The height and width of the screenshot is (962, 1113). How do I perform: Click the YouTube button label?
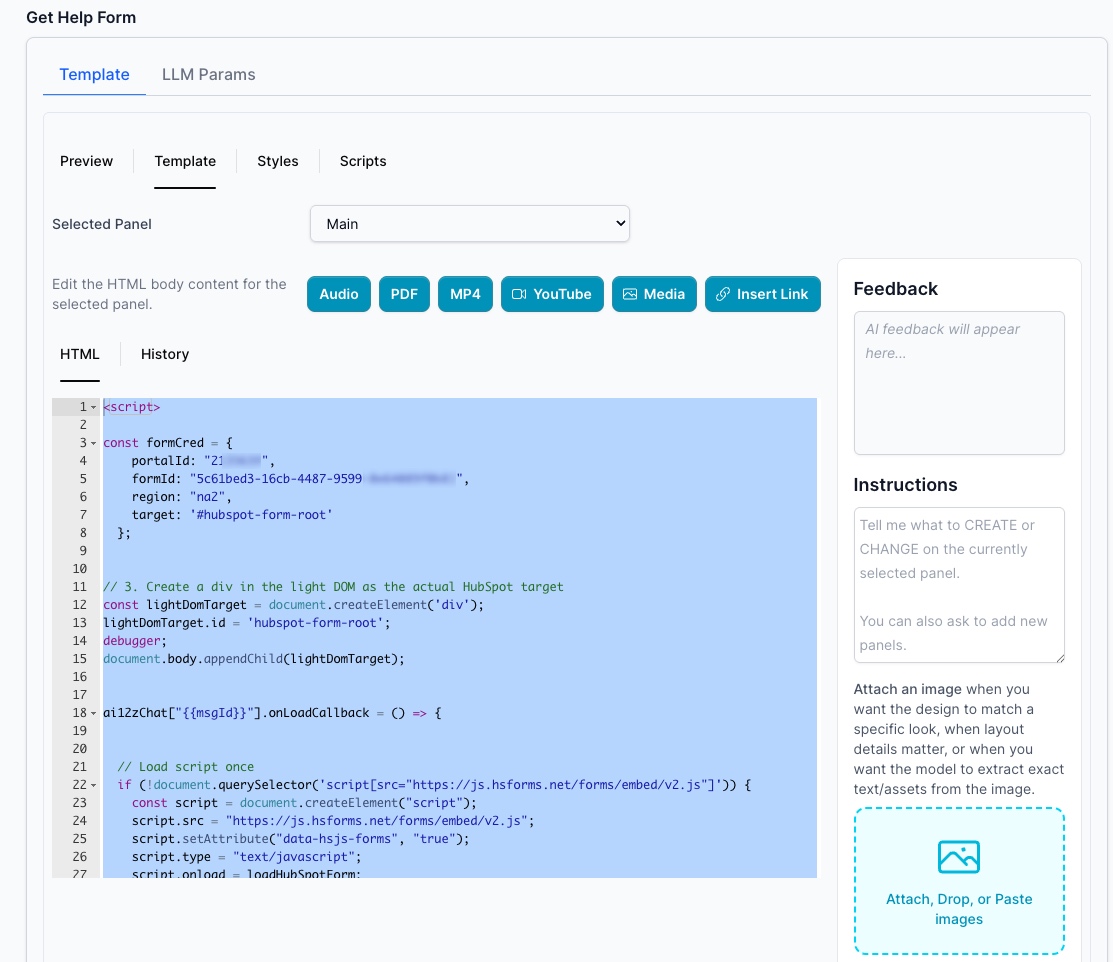coord(562,294)
